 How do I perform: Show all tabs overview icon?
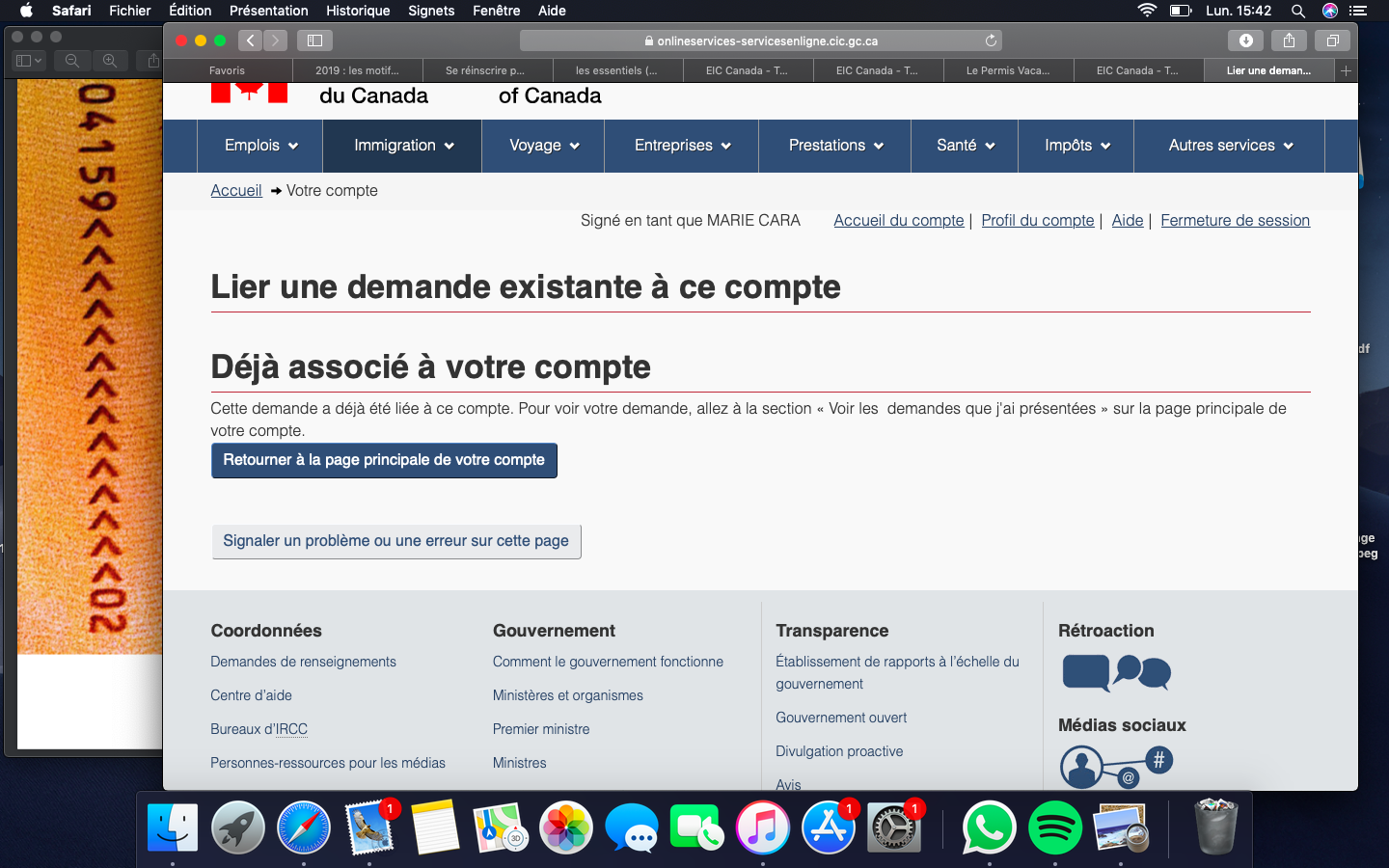(x=1332, y=41)
